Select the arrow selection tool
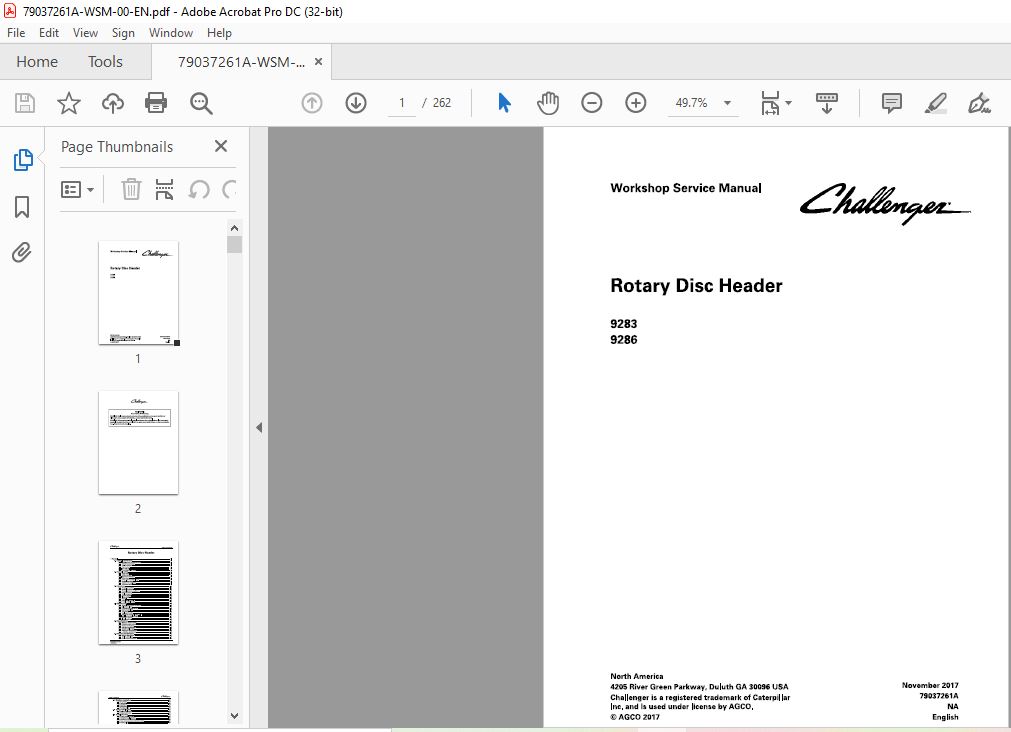 (x=504, y=103)
